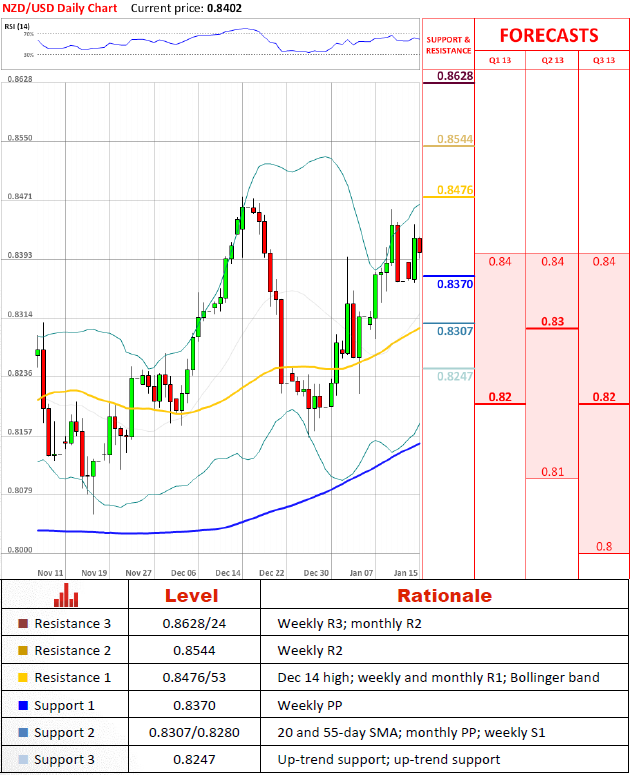
Task: Click the Resistance 3 dark red swatch
Action: (23, 623)
